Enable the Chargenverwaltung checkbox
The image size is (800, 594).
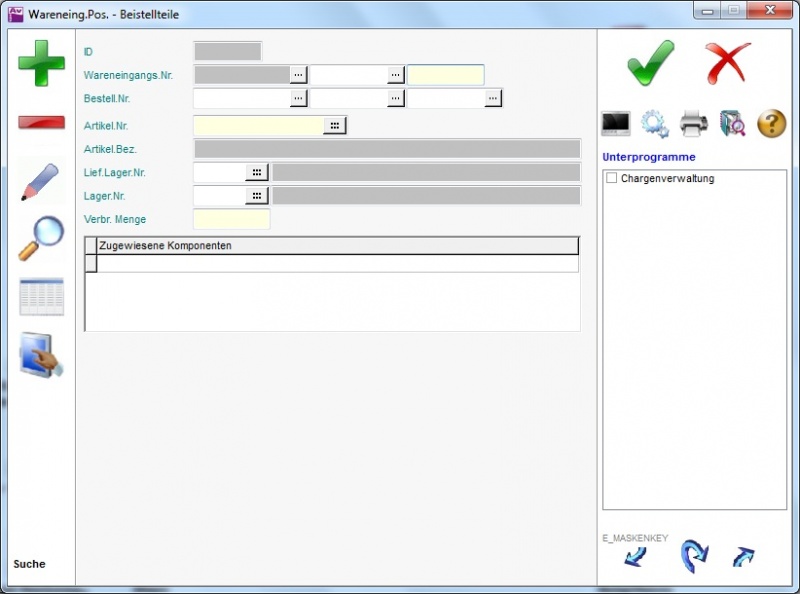point(612,178)
